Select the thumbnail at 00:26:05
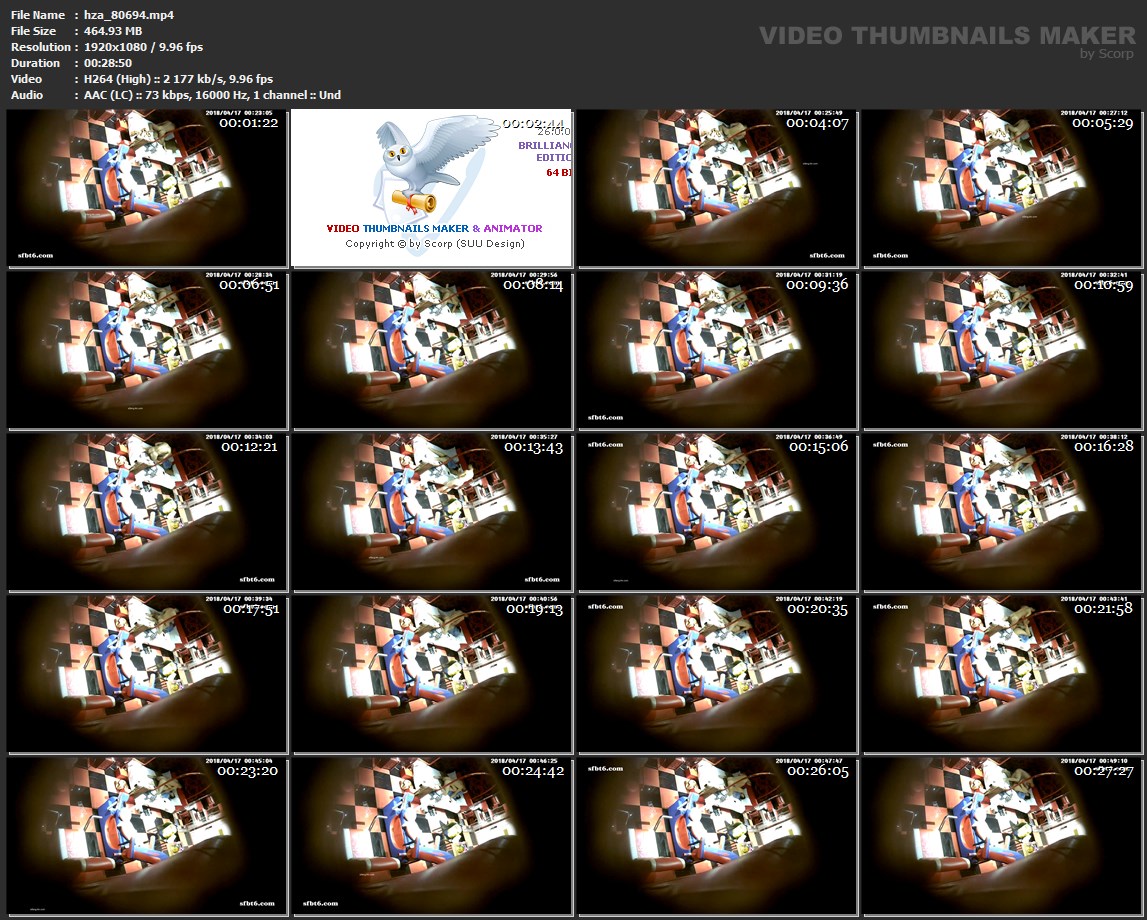The width and height of the screenshot is (1147, 920). tap(717, 836)
